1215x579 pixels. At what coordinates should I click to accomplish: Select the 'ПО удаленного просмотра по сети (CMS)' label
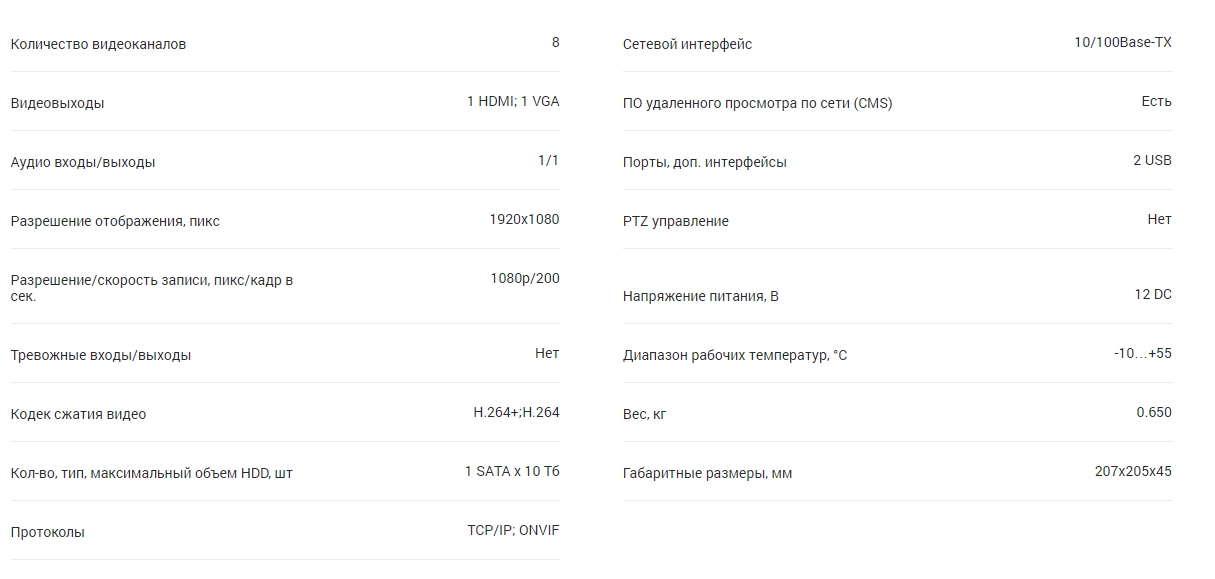(x=757, y=103)
